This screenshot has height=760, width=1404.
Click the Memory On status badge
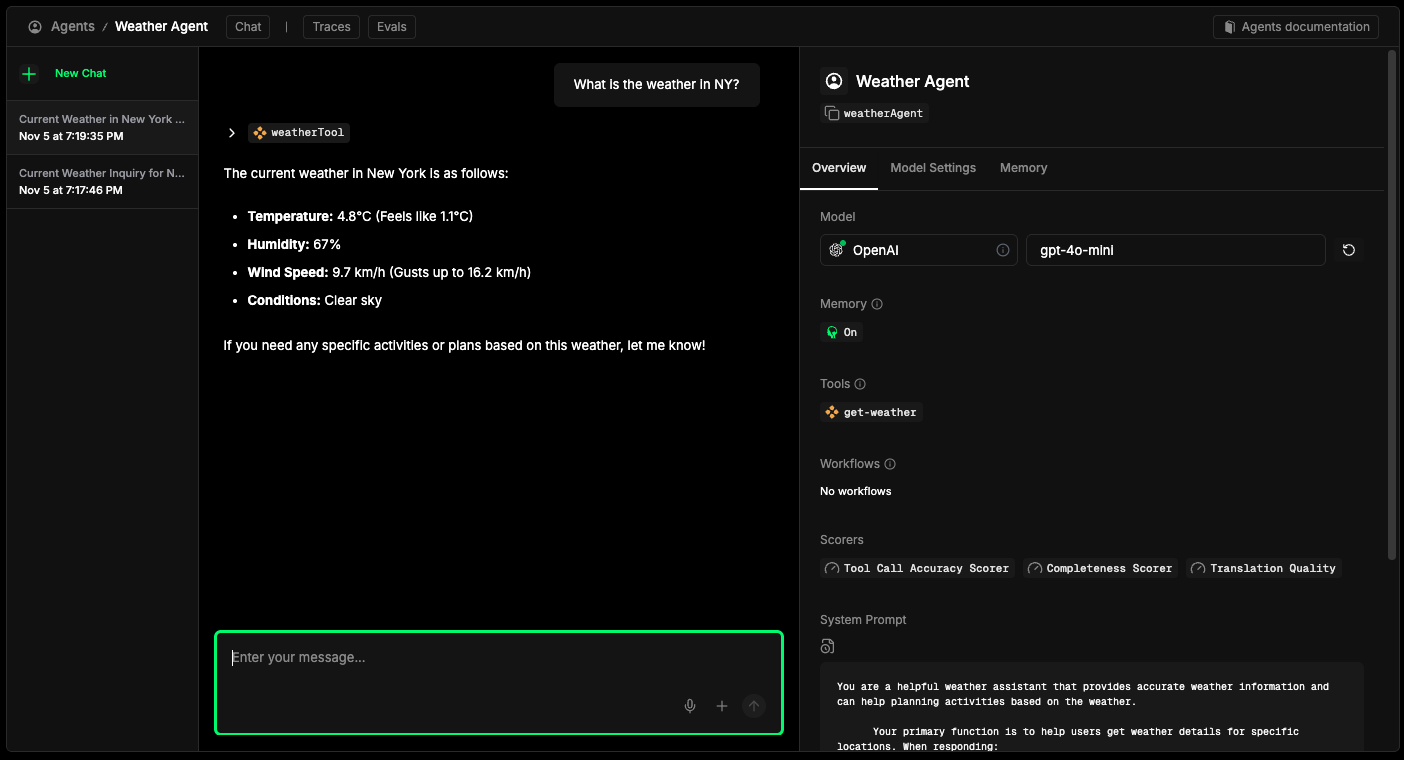point(841,332)
